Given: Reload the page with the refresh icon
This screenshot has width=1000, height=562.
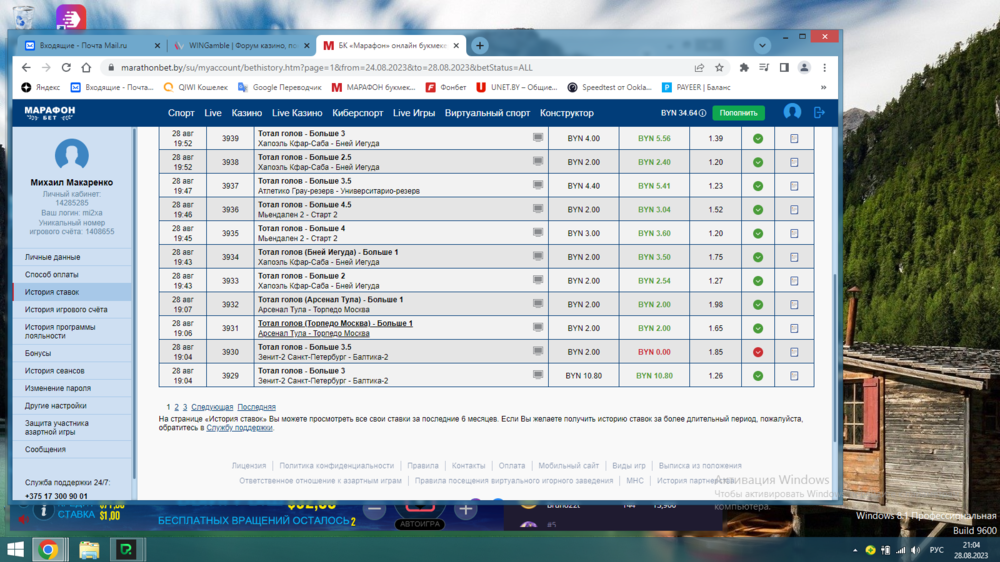Looking at the screenshot, I should [x=66, y=68].
